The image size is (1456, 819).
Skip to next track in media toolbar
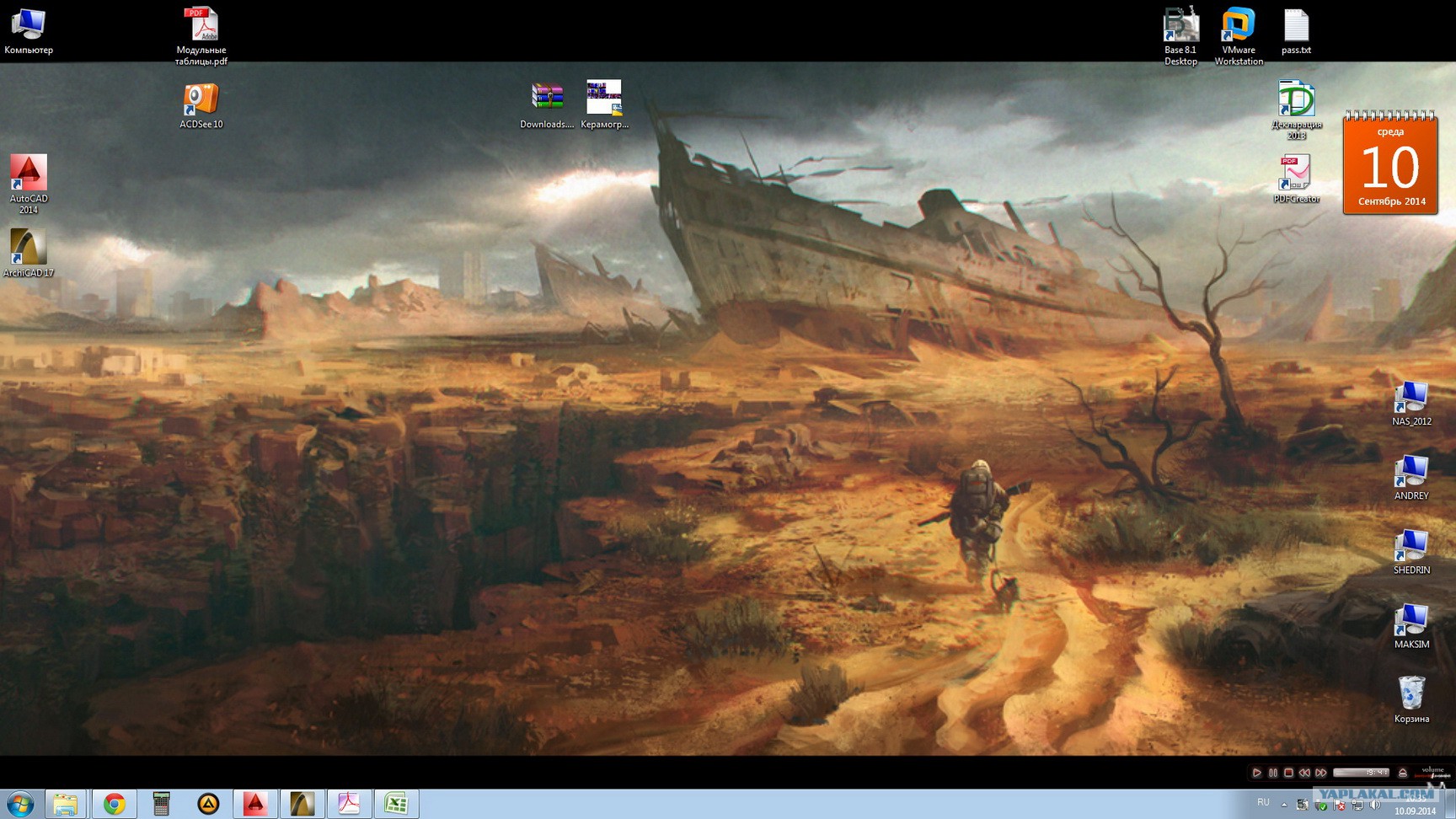(1320, 773)
